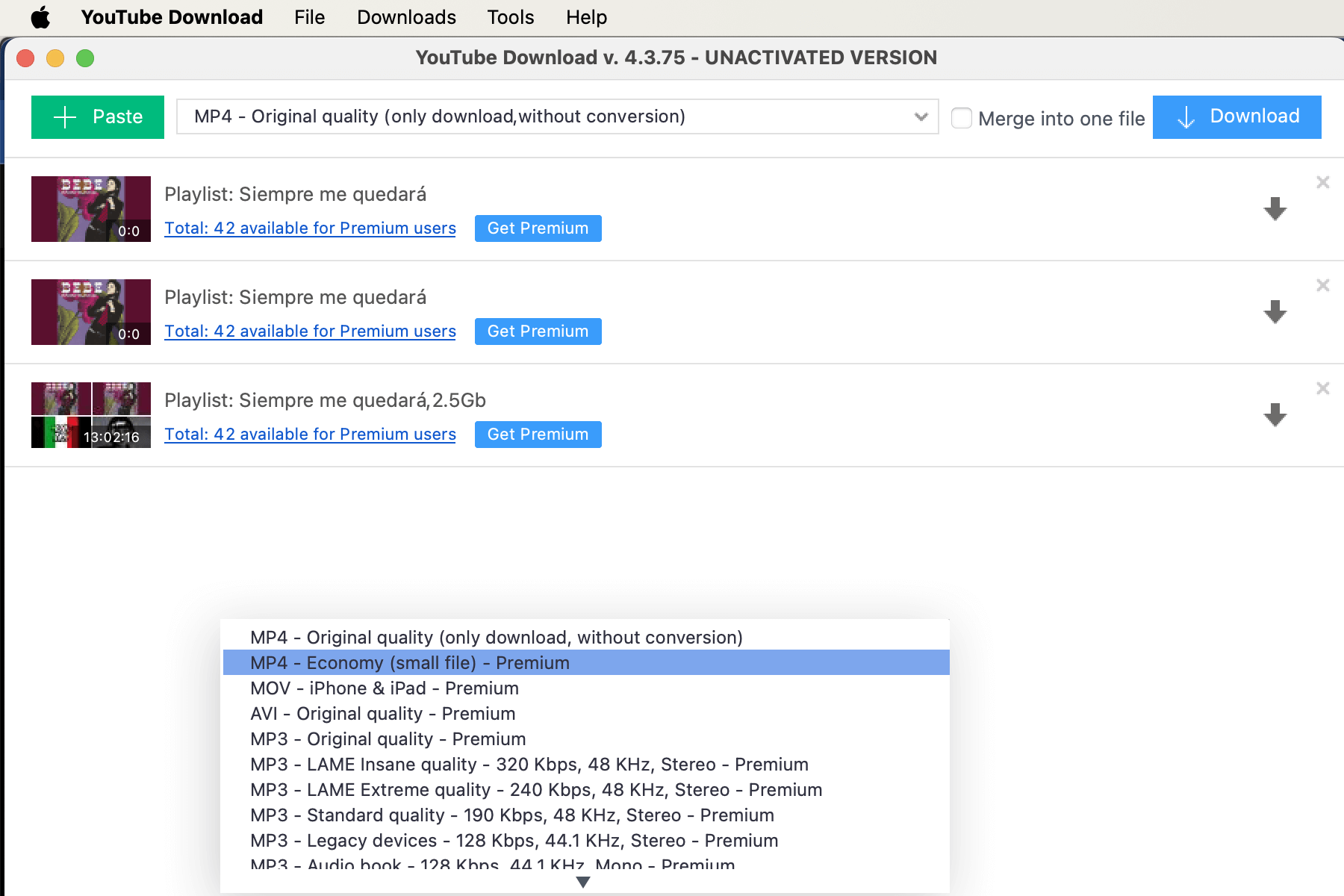Open the Apple menu

pos(40,17)
